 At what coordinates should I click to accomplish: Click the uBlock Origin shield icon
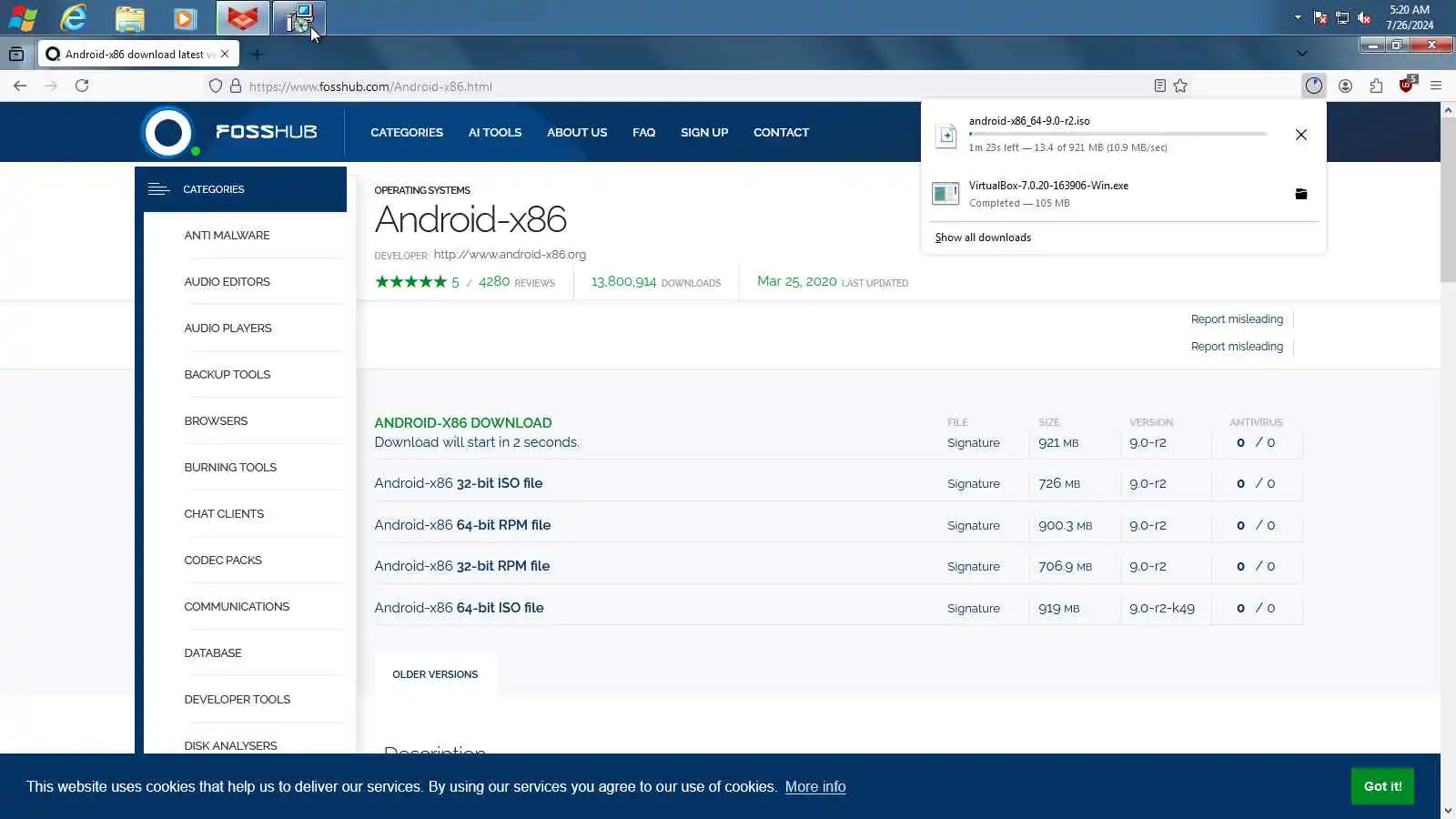click(x=1407, y=86)
